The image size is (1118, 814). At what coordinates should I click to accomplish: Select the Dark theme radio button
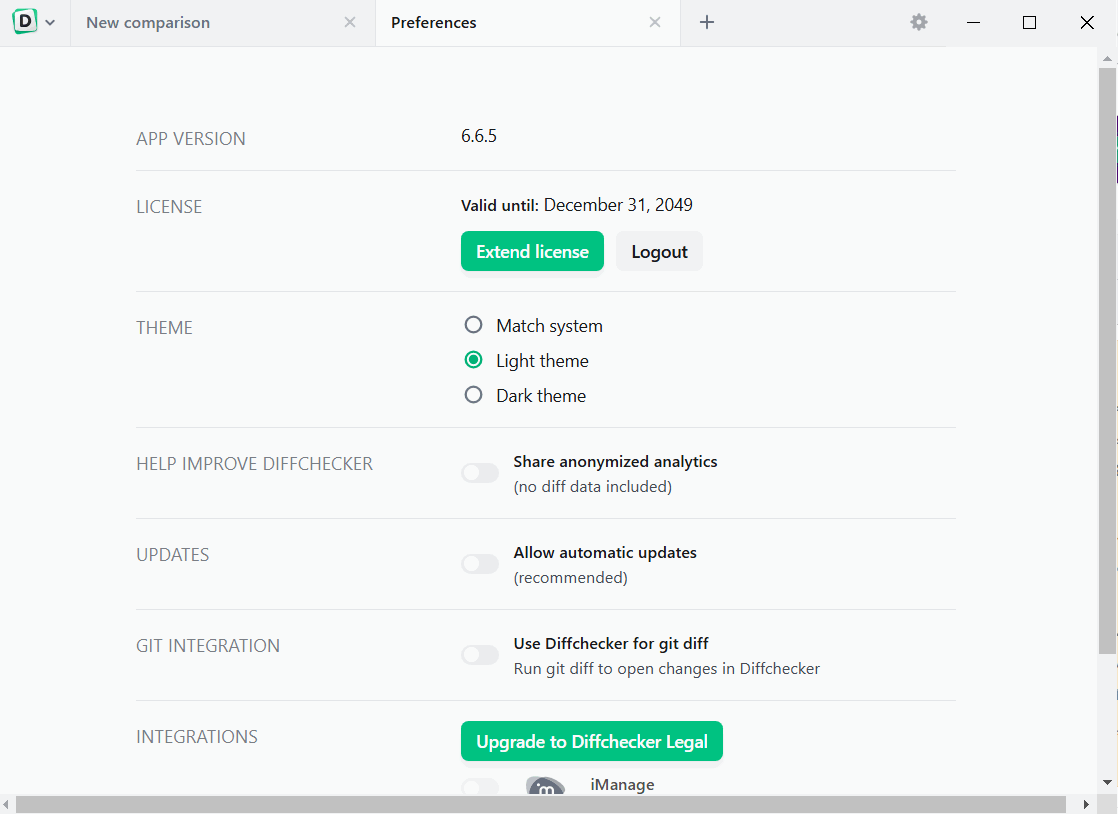click(x=473, y=395)
